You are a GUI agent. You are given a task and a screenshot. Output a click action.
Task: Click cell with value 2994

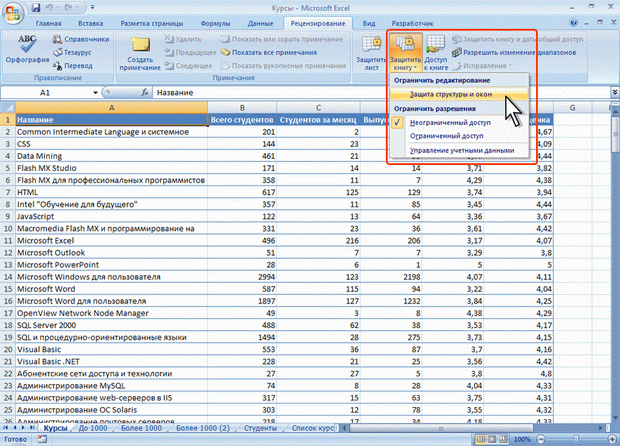coord(242,277)
